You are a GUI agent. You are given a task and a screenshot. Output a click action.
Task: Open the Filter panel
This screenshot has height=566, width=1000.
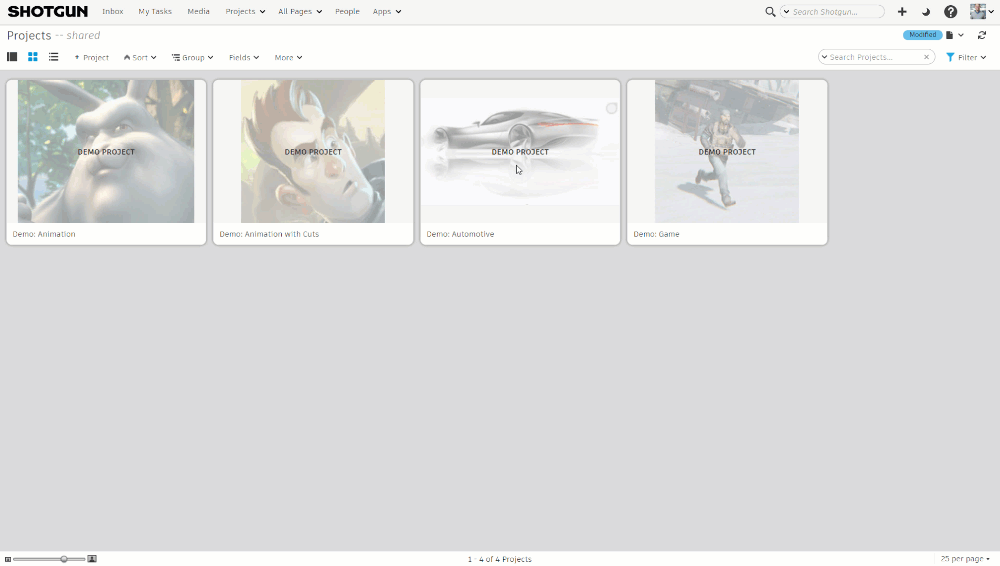pos(966,57)
